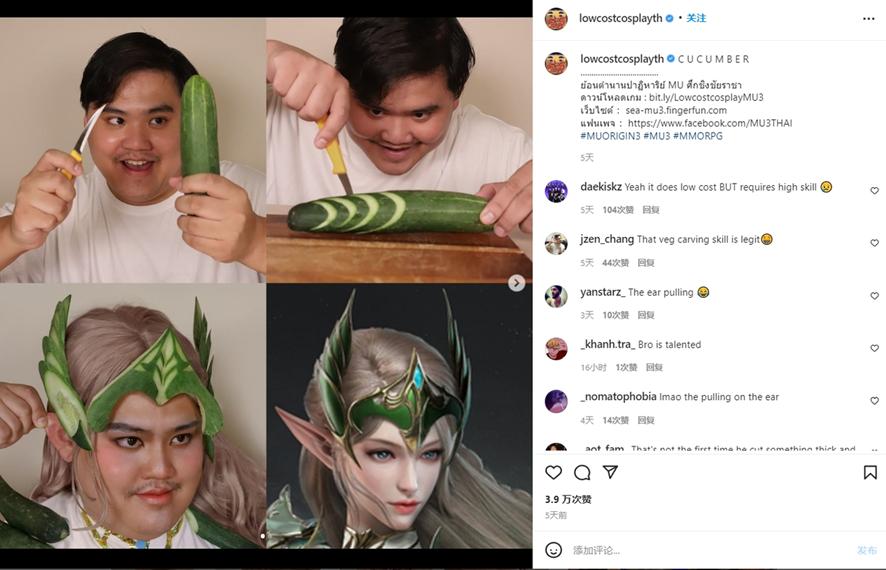Like daekiskz's comment
The width and height of the screenshot is (886, 570).
874,191
